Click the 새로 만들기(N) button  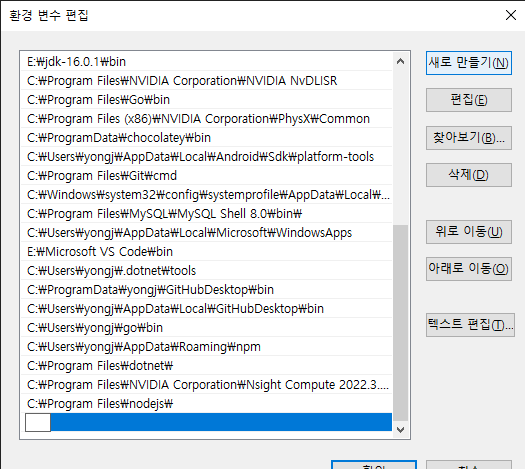(468, 63)
